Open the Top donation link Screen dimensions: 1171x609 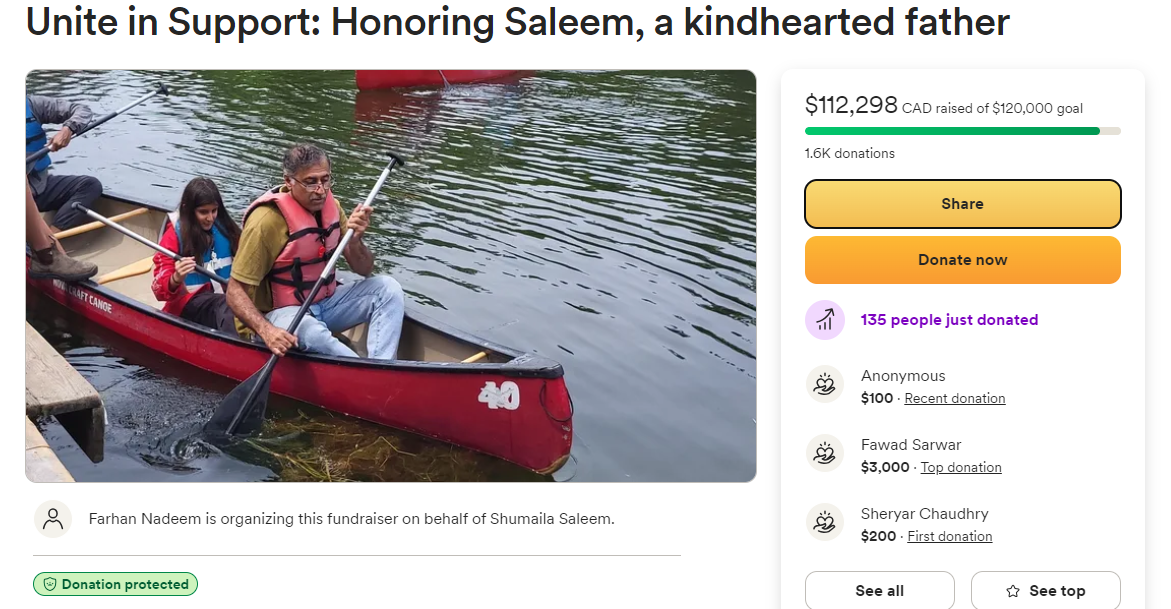tap(960, 467)
